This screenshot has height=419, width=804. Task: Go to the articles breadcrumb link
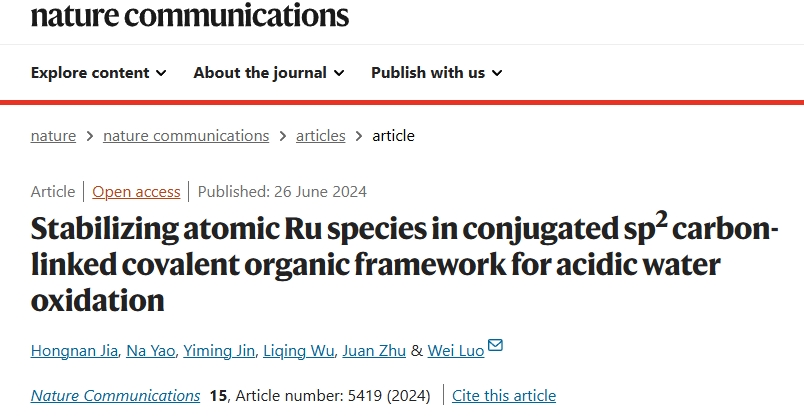point(320,136)
